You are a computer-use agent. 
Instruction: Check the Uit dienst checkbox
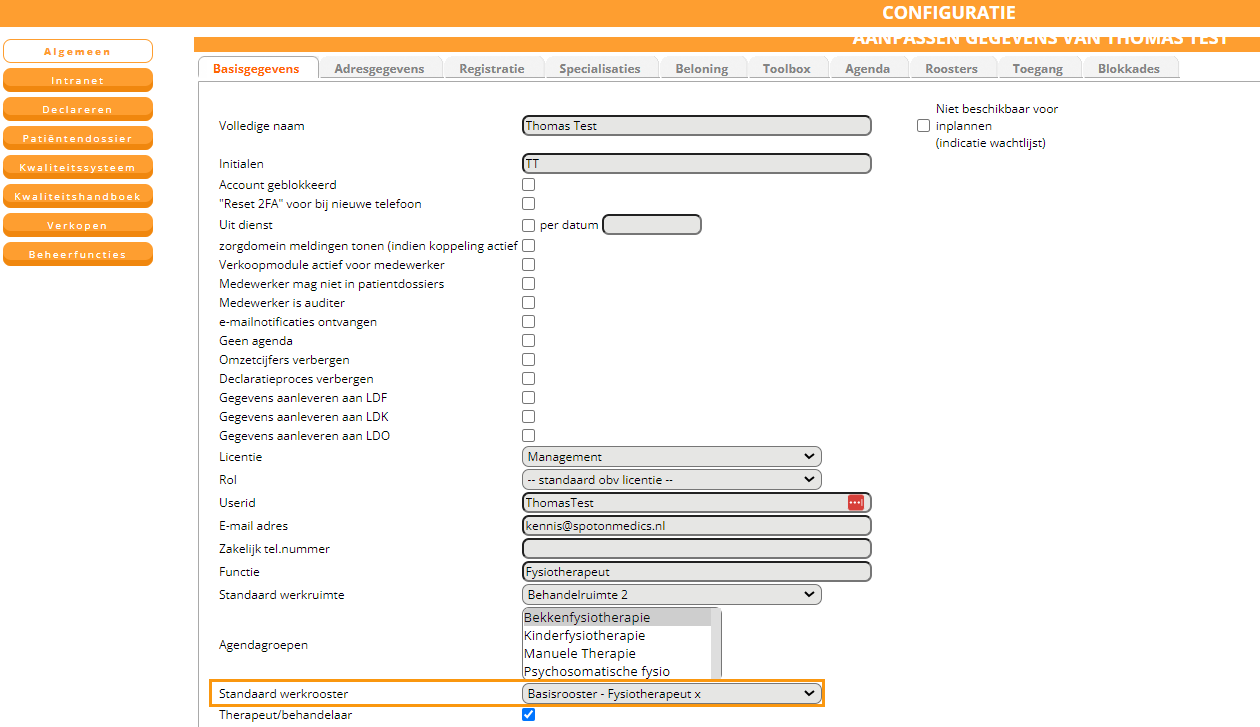tap(529, 225)
